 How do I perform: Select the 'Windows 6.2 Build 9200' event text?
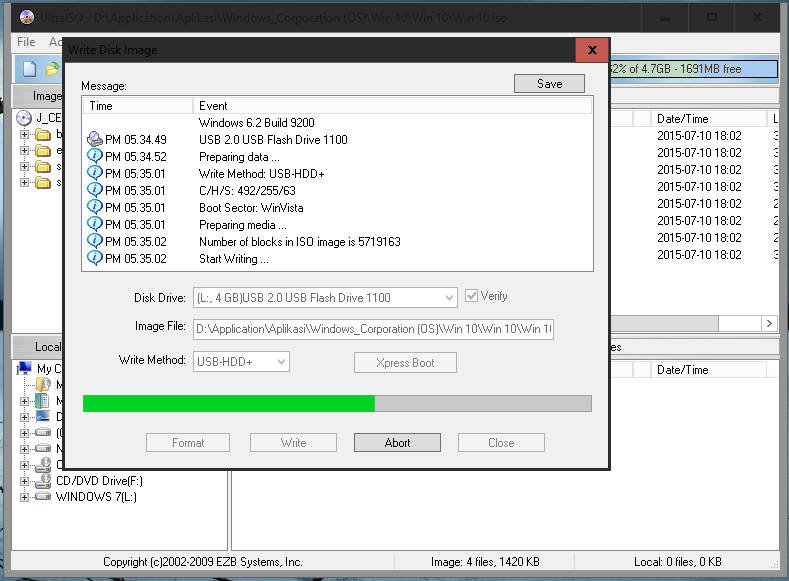(x=257, y=123)
